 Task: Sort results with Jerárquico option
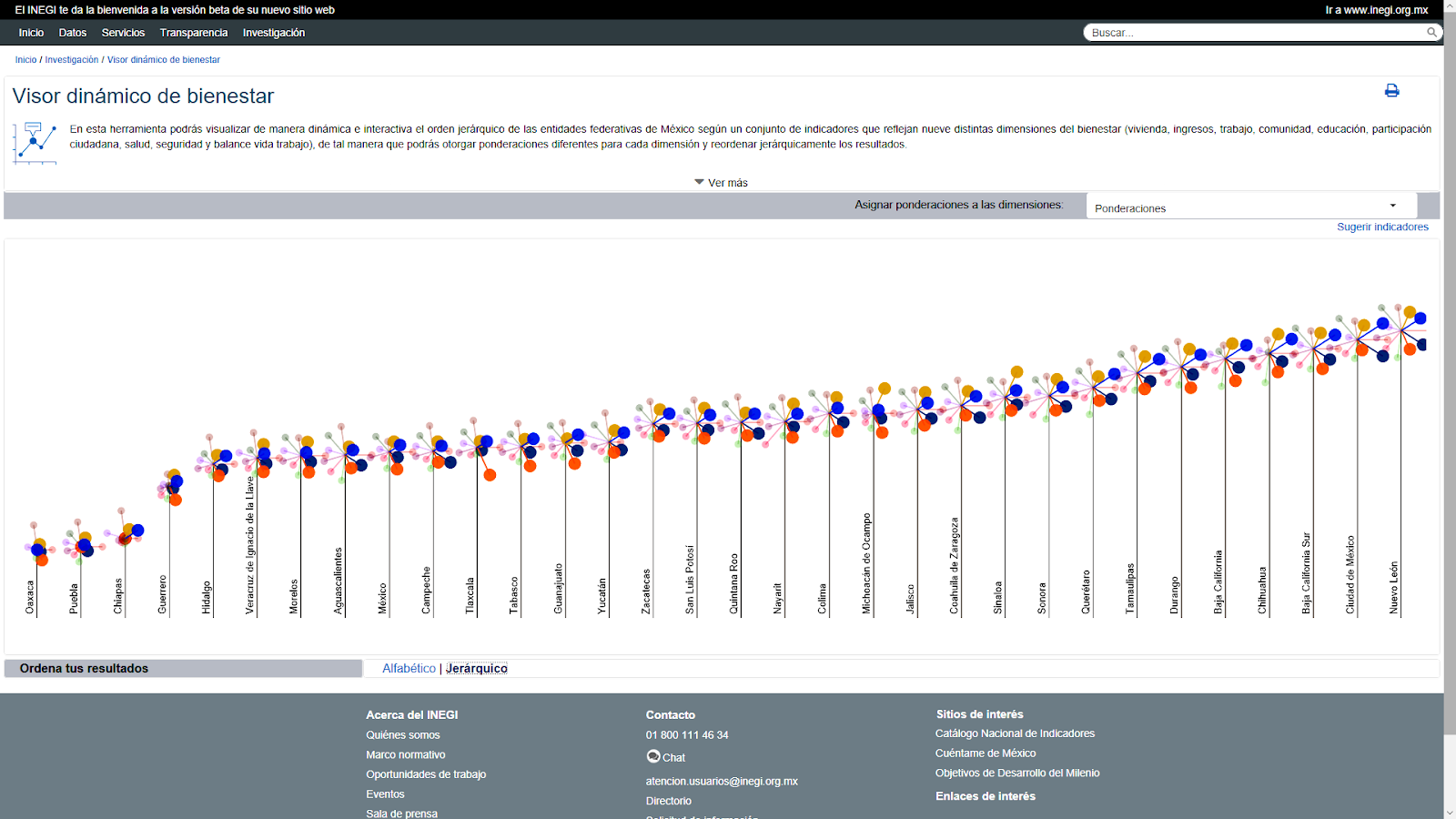[x=477, y=668]
